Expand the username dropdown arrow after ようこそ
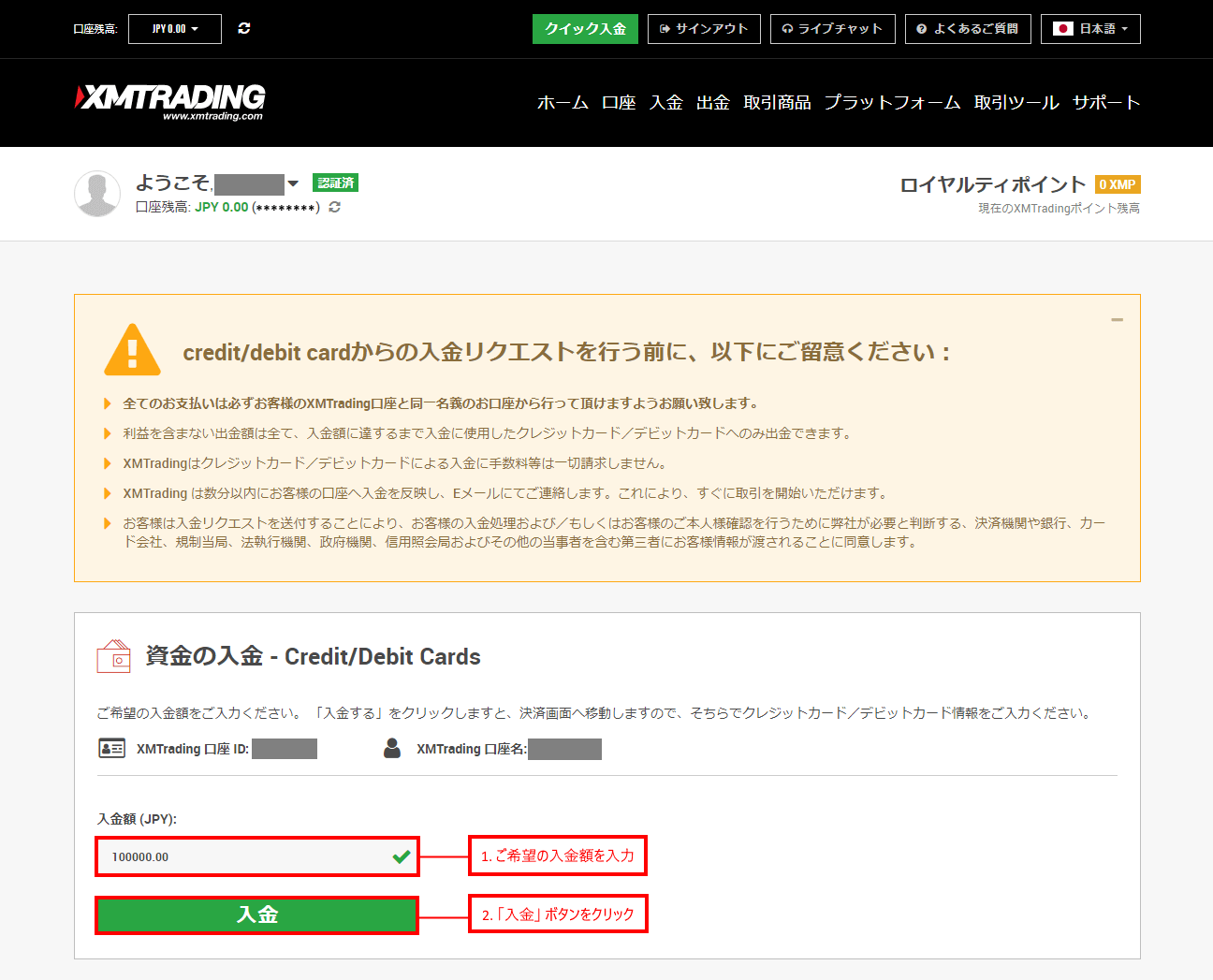 293,183
